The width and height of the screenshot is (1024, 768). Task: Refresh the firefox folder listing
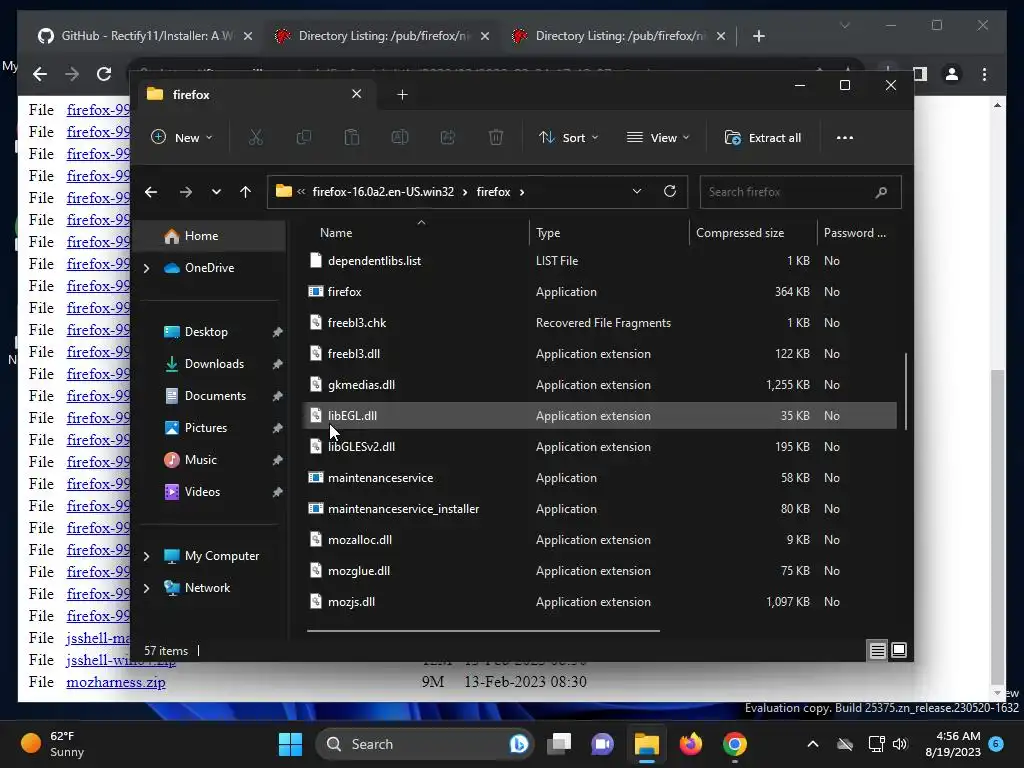coord(669,191)
